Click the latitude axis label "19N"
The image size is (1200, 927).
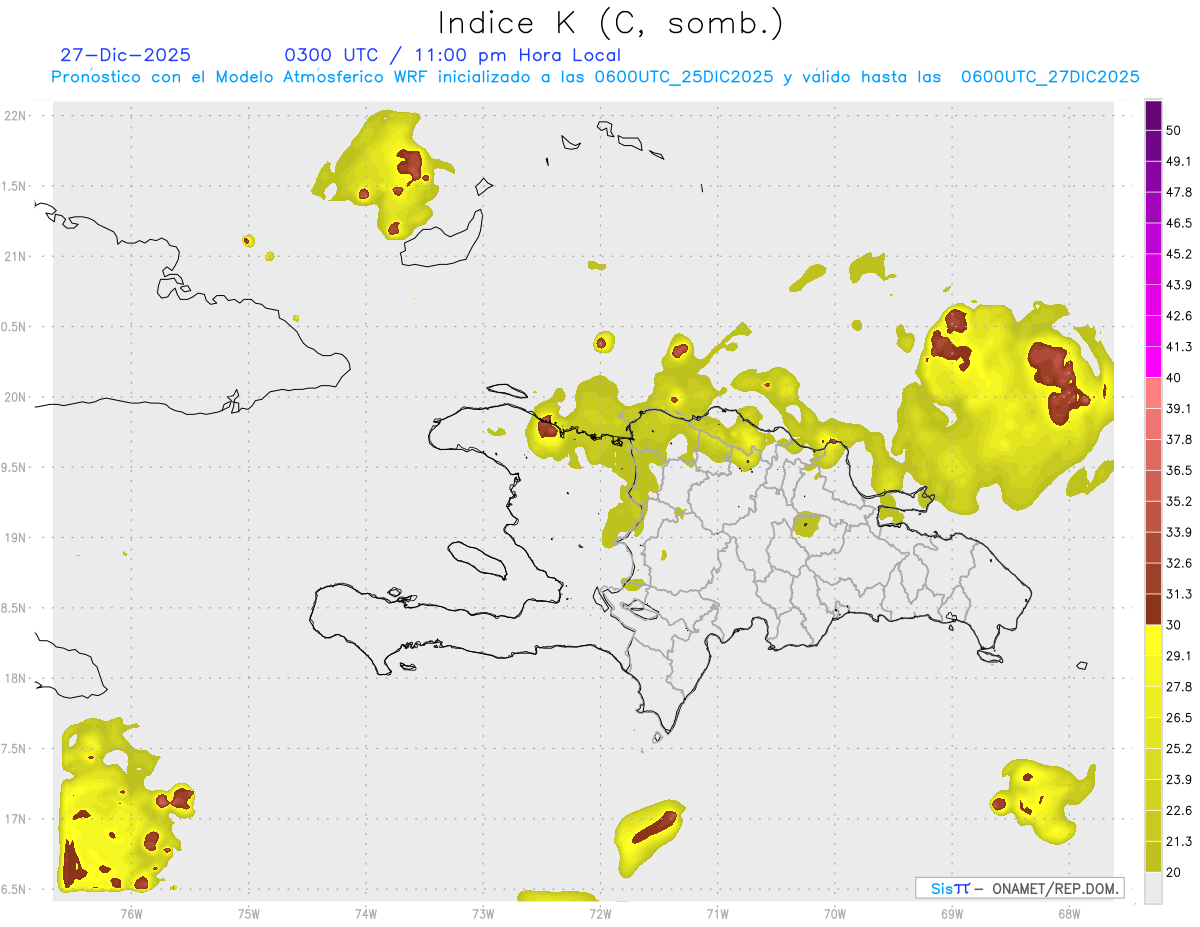coord(17,538)
